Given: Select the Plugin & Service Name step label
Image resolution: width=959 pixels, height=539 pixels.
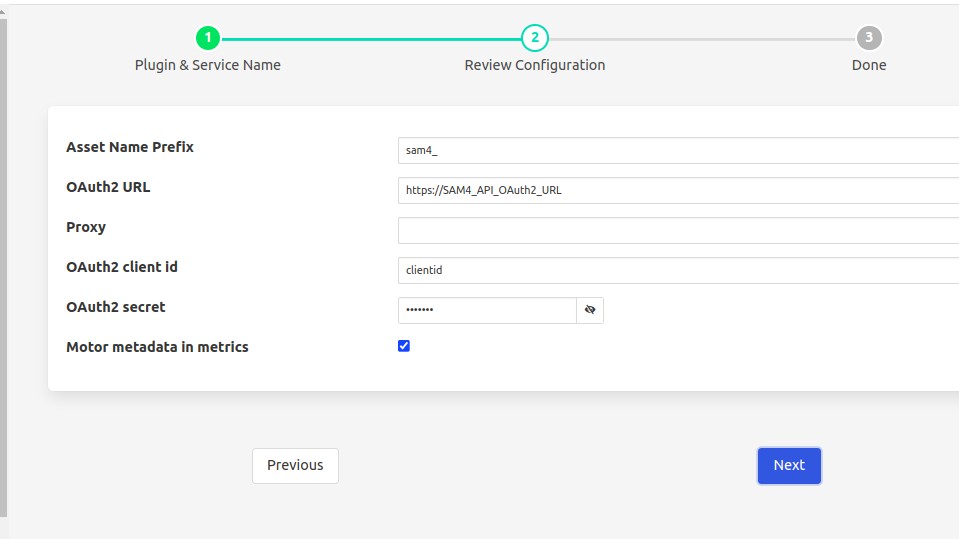Looking at the screenshot, I should (x=208, y=65).
